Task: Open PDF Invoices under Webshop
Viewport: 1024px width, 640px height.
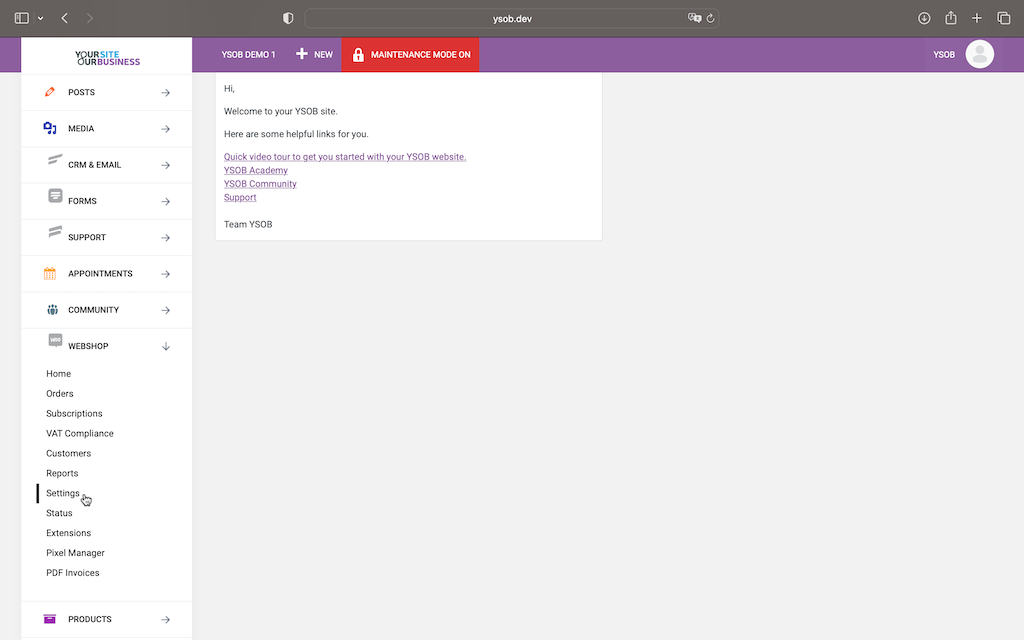Action: 72,573
